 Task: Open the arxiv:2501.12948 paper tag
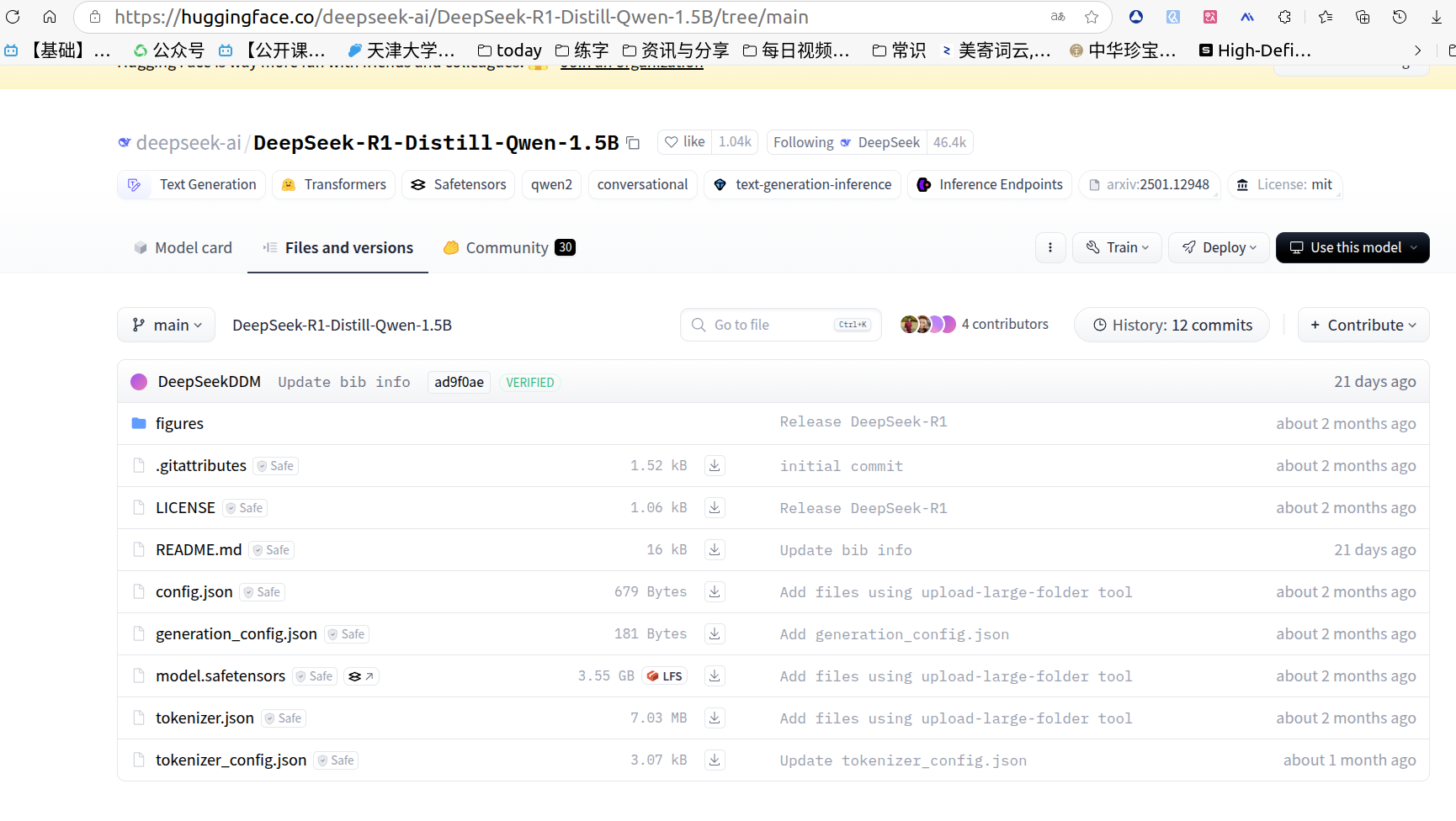1149,184
